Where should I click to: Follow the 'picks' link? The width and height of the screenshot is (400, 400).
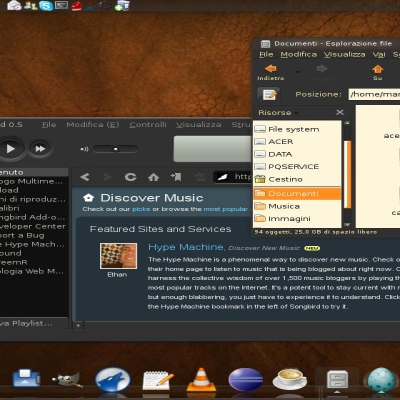coord(141,209)
